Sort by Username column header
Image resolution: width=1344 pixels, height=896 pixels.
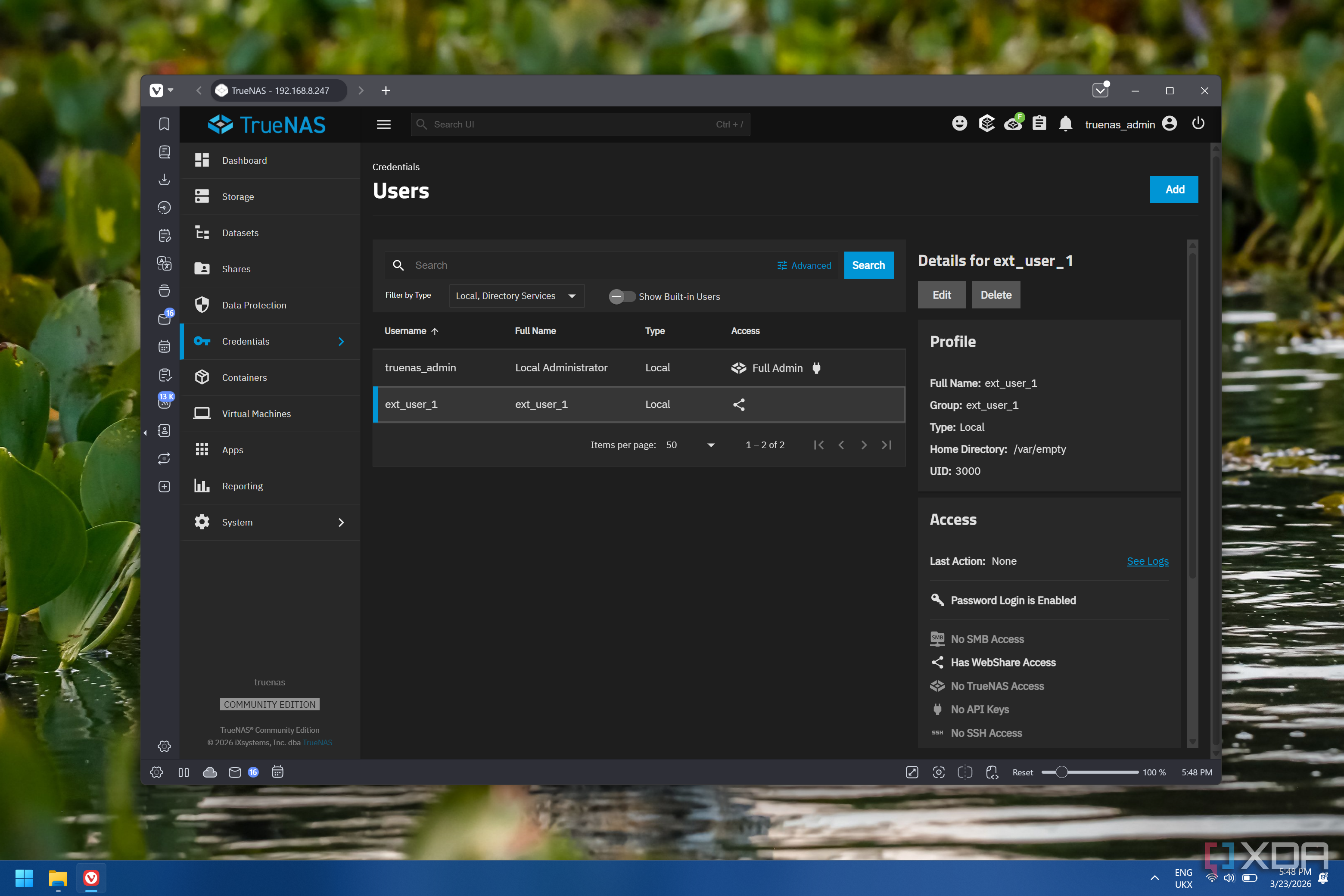pos(411,331)
